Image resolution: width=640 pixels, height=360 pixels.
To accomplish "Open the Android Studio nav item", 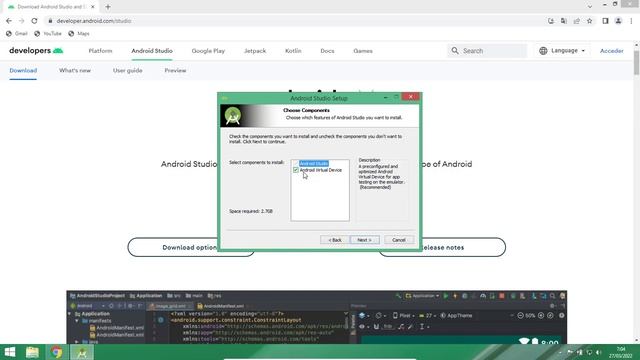I will (x=152, y=51).
